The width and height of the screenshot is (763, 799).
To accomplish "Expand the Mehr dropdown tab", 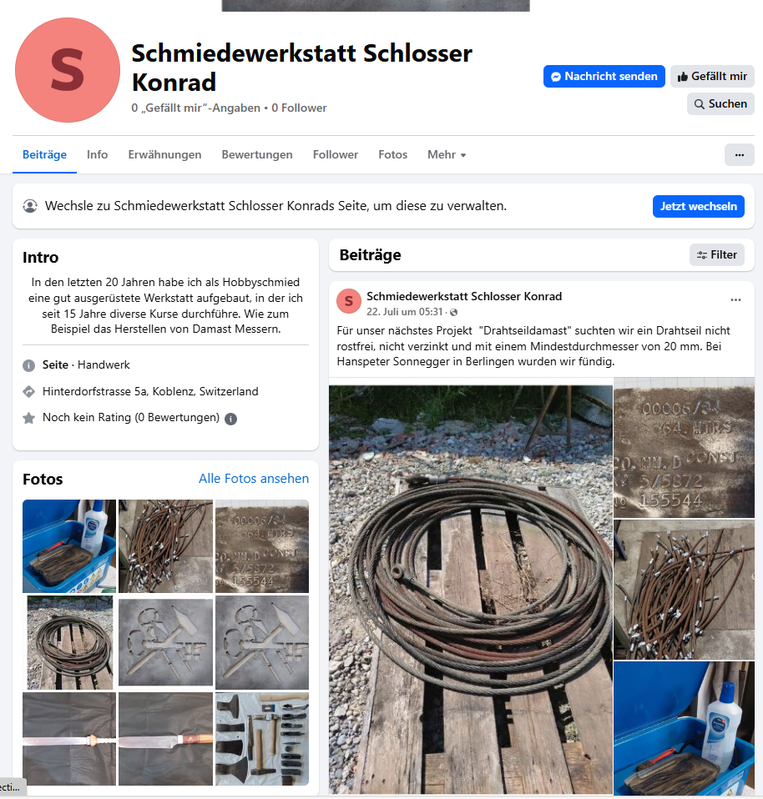I will [446, 155].
